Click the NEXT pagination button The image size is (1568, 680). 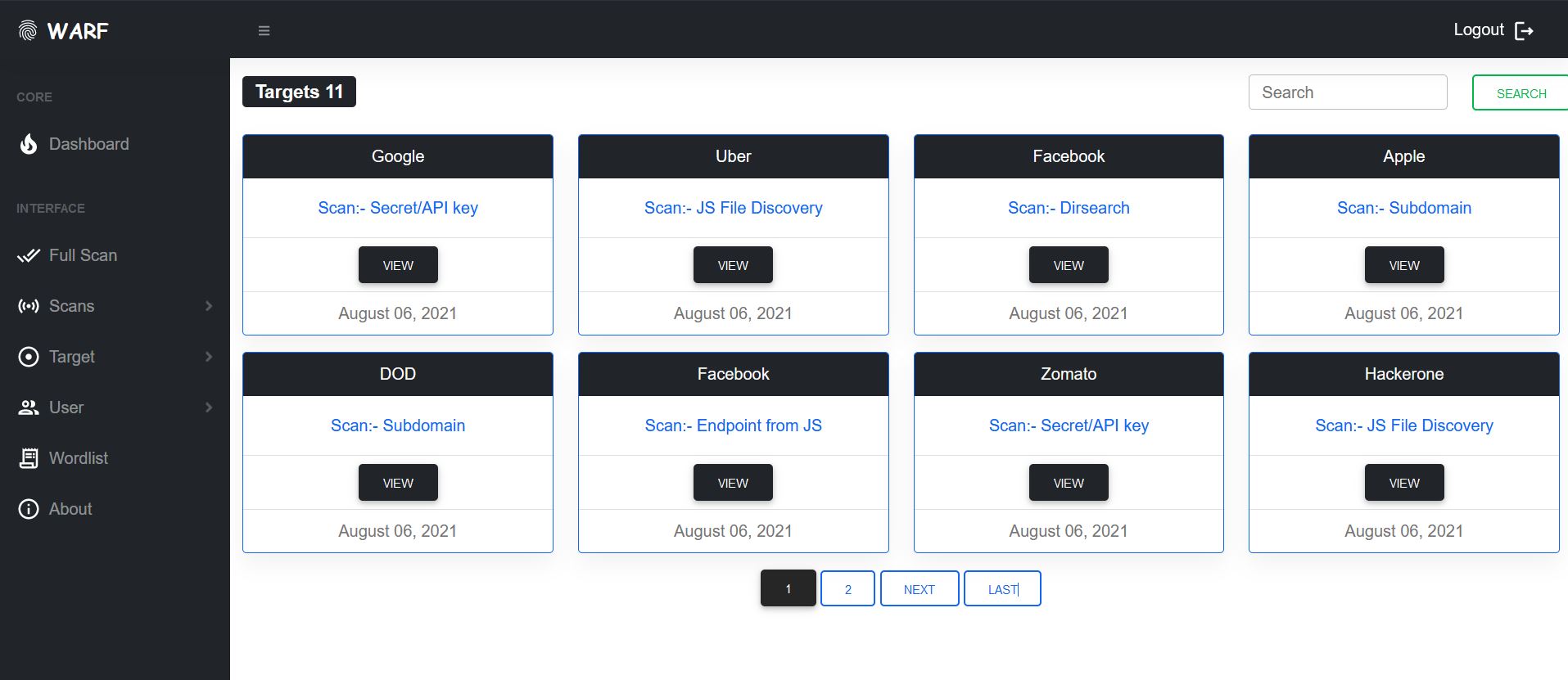pos(920,588)
